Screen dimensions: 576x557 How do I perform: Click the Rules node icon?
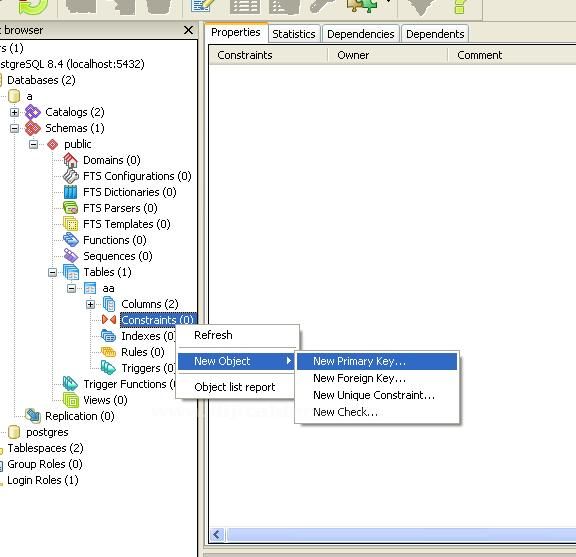[109, 352]
